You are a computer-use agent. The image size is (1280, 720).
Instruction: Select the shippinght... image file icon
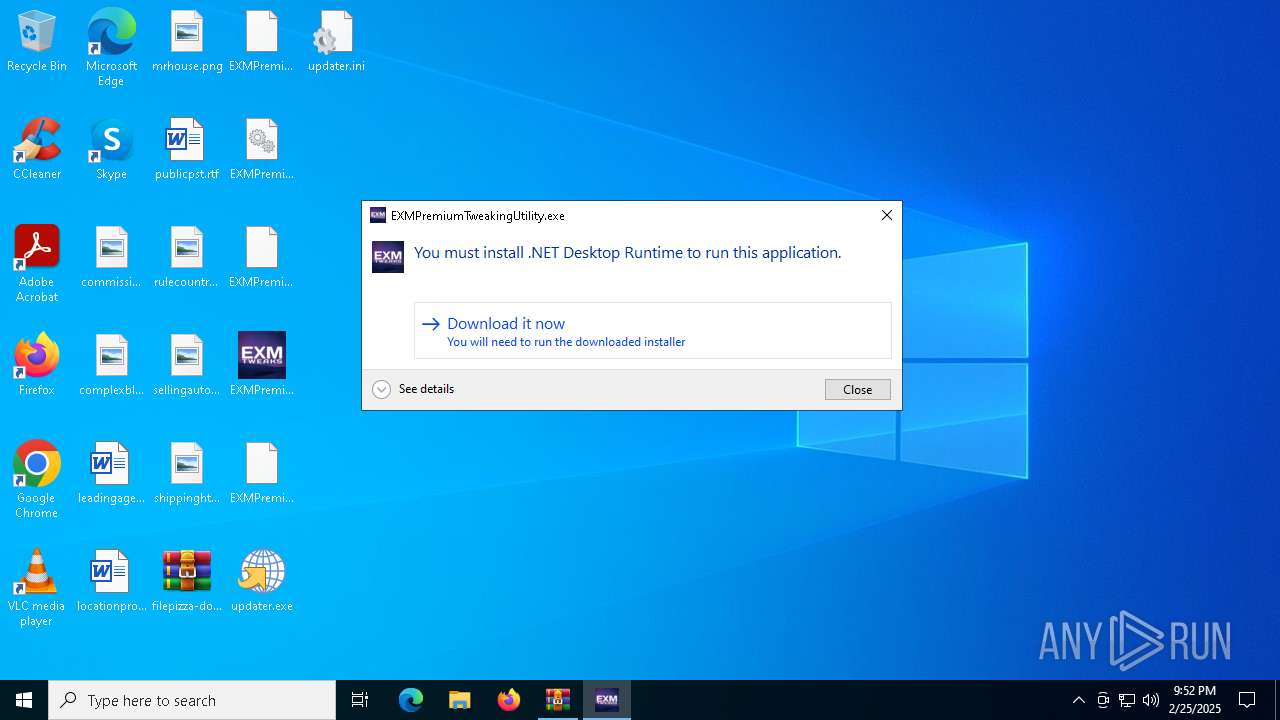coord(187,473)
